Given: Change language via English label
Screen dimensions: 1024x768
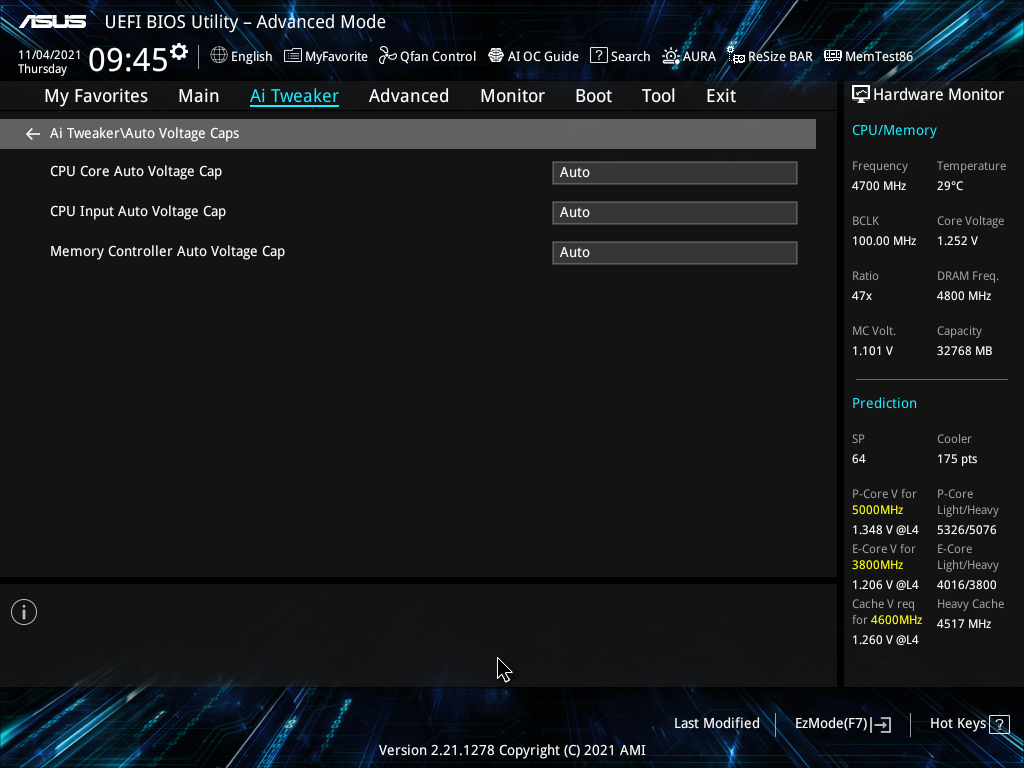Looking at the screenshot, I should (251, 56).
